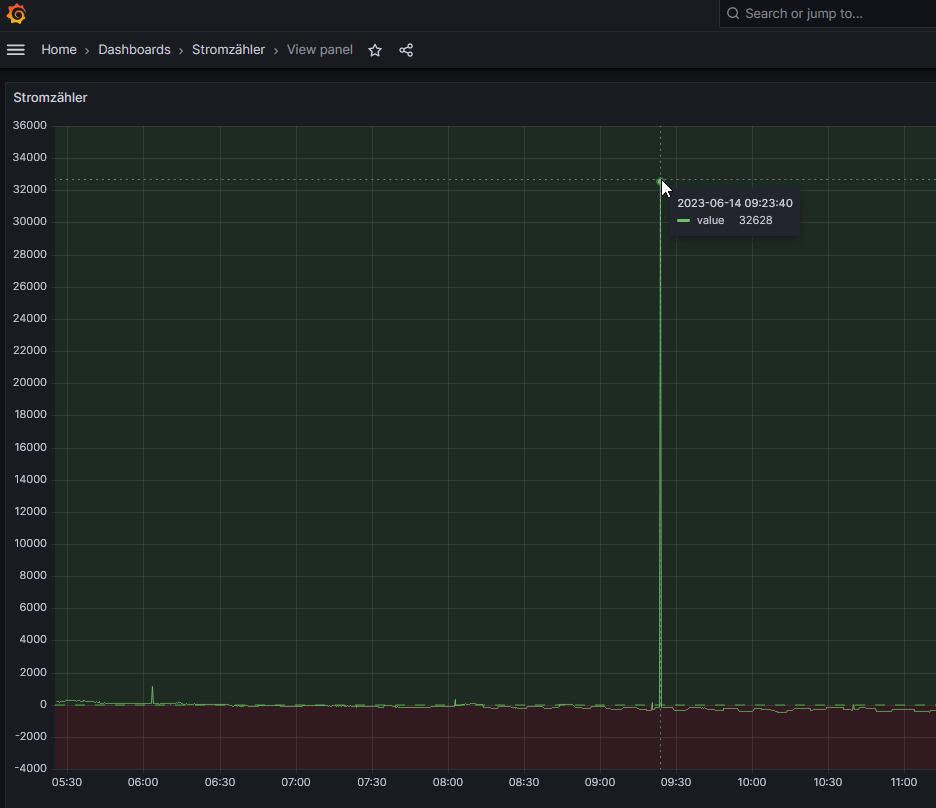Click the tooltip timestamp 2023-06-14 09:23:40

pyautogui.click(x=735, y=203)
